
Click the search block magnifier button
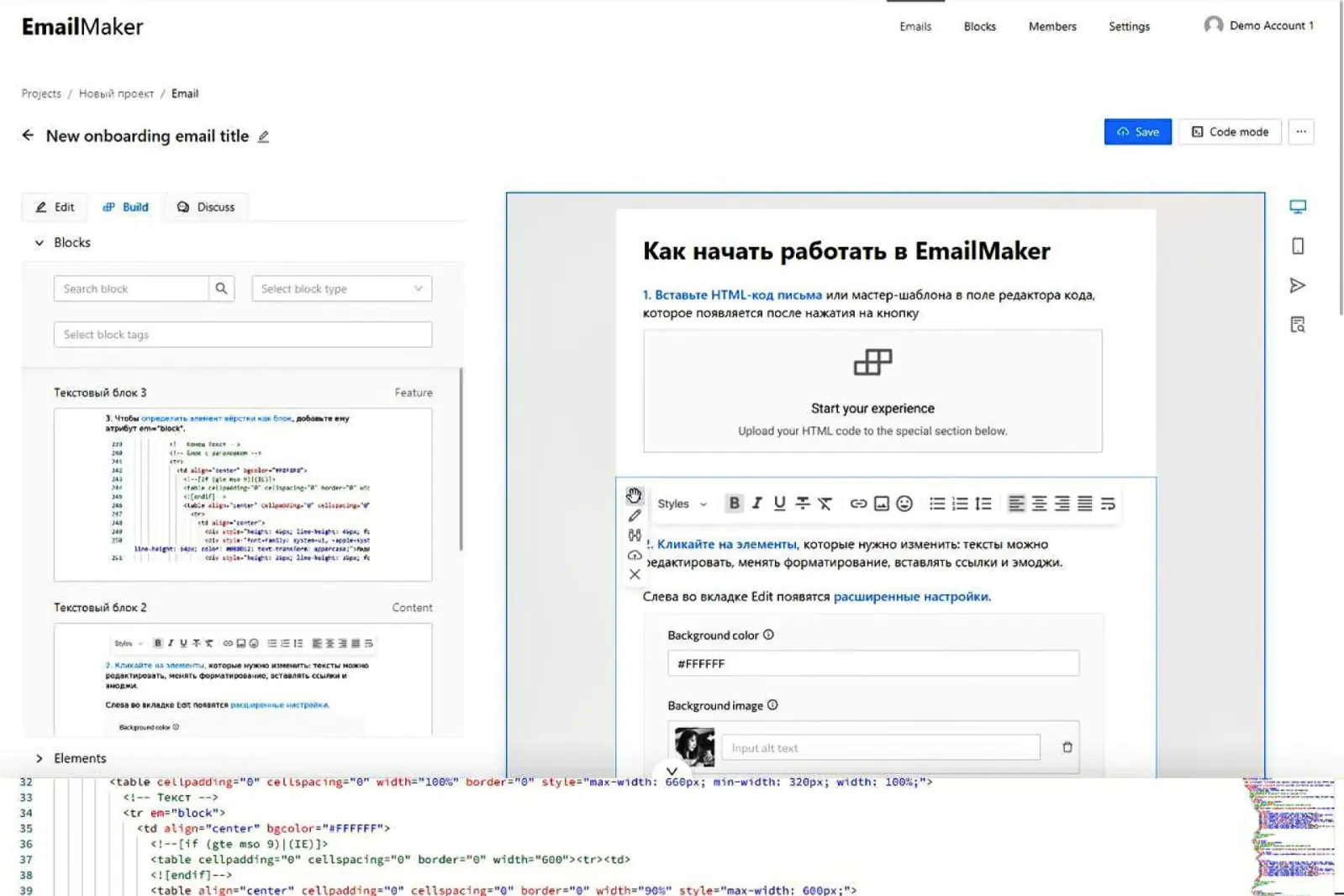221,288
